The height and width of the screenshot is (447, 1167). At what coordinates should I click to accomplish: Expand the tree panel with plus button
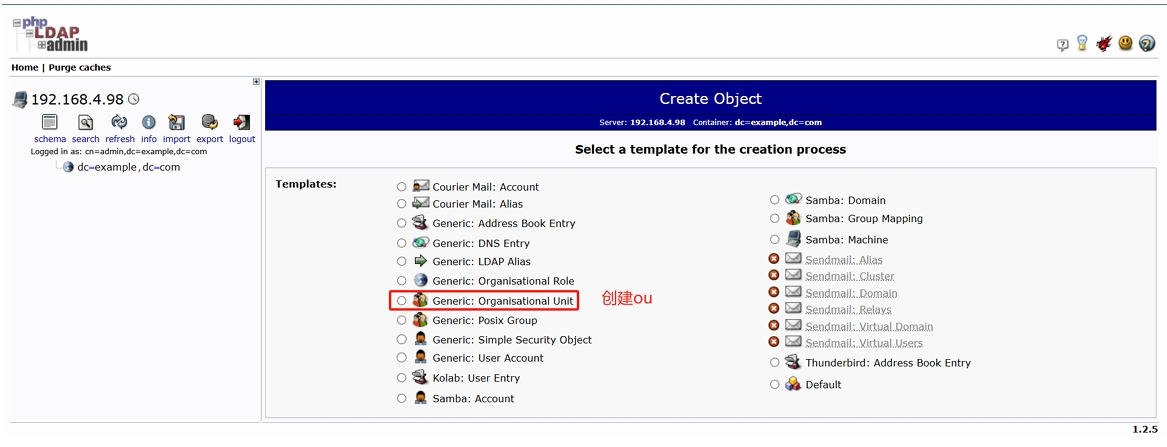[x=256, y=82]
